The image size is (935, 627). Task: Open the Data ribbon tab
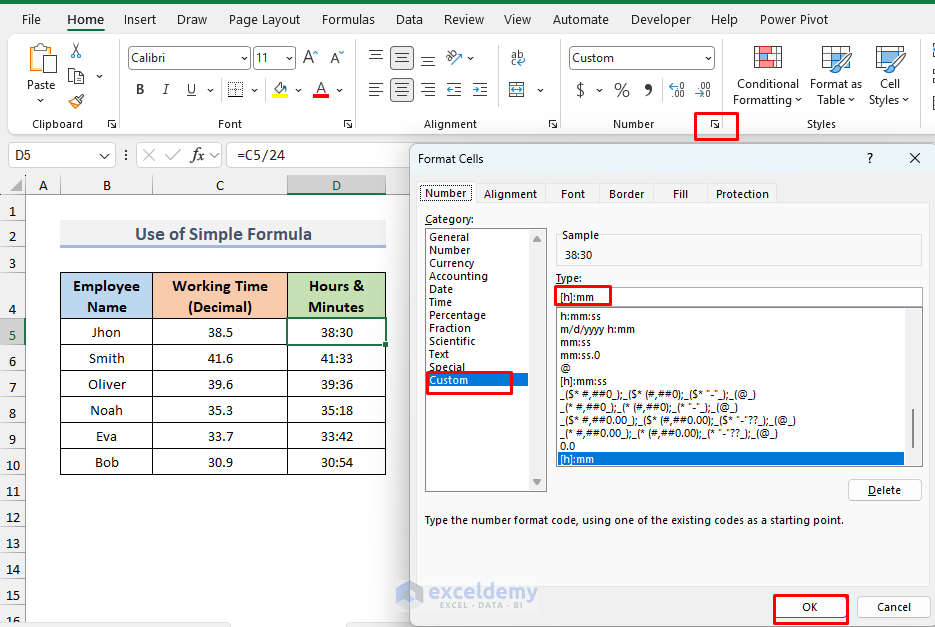pyautogui.click(x=409, y=20)
